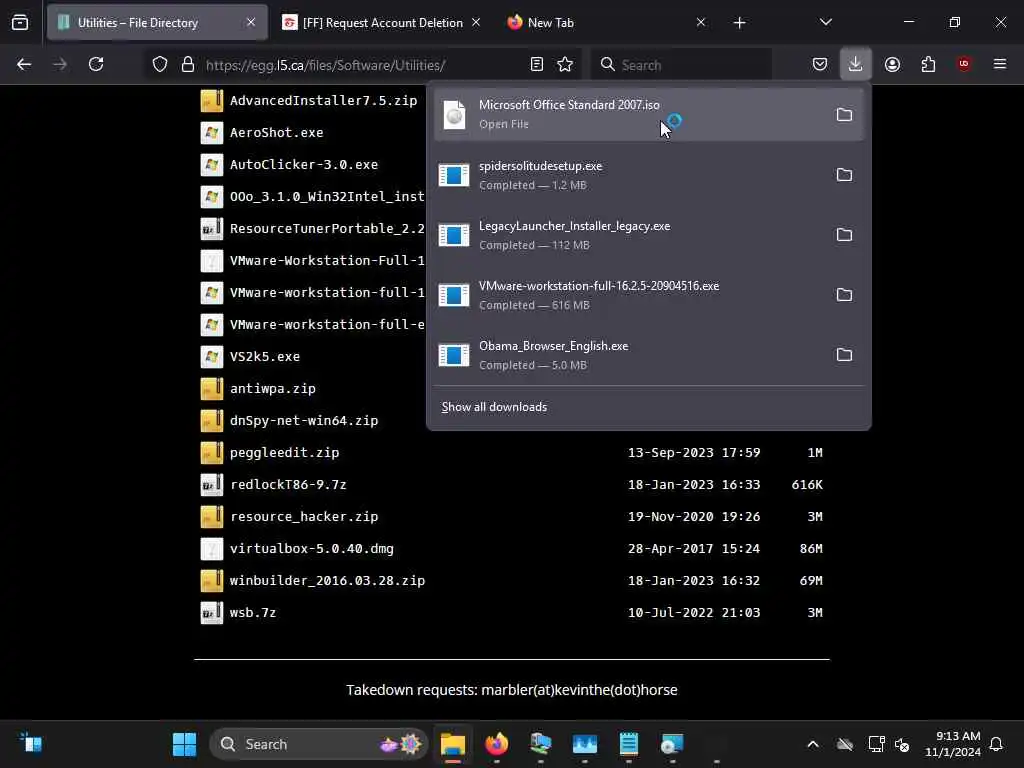The width and height of the screenshot is (1024, 768).
Task: Open the tracking protection shield icon
Action: (x=160, y=65)
